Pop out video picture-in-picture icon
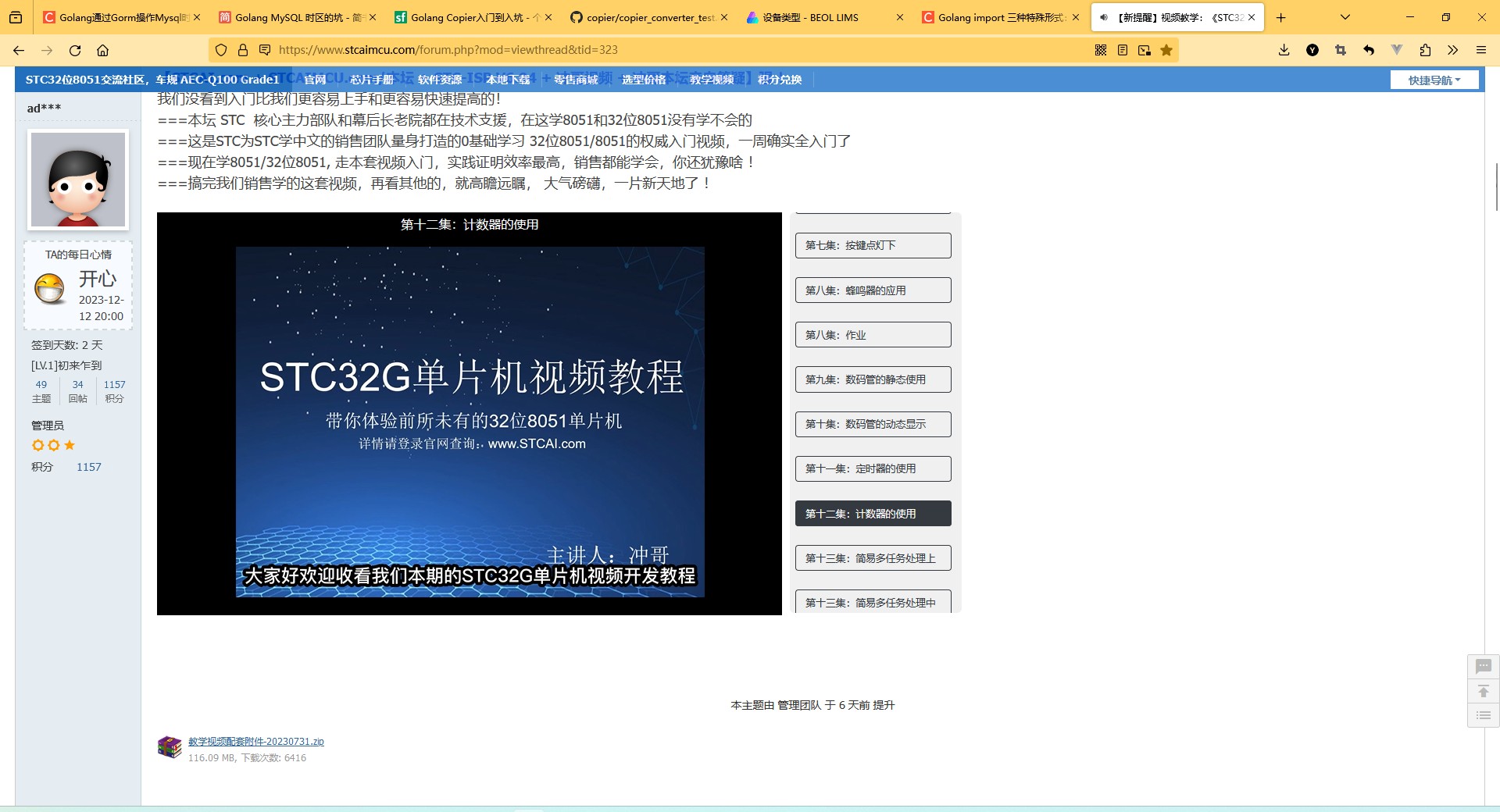The image size is (1500, 812). click(1145, 50)
